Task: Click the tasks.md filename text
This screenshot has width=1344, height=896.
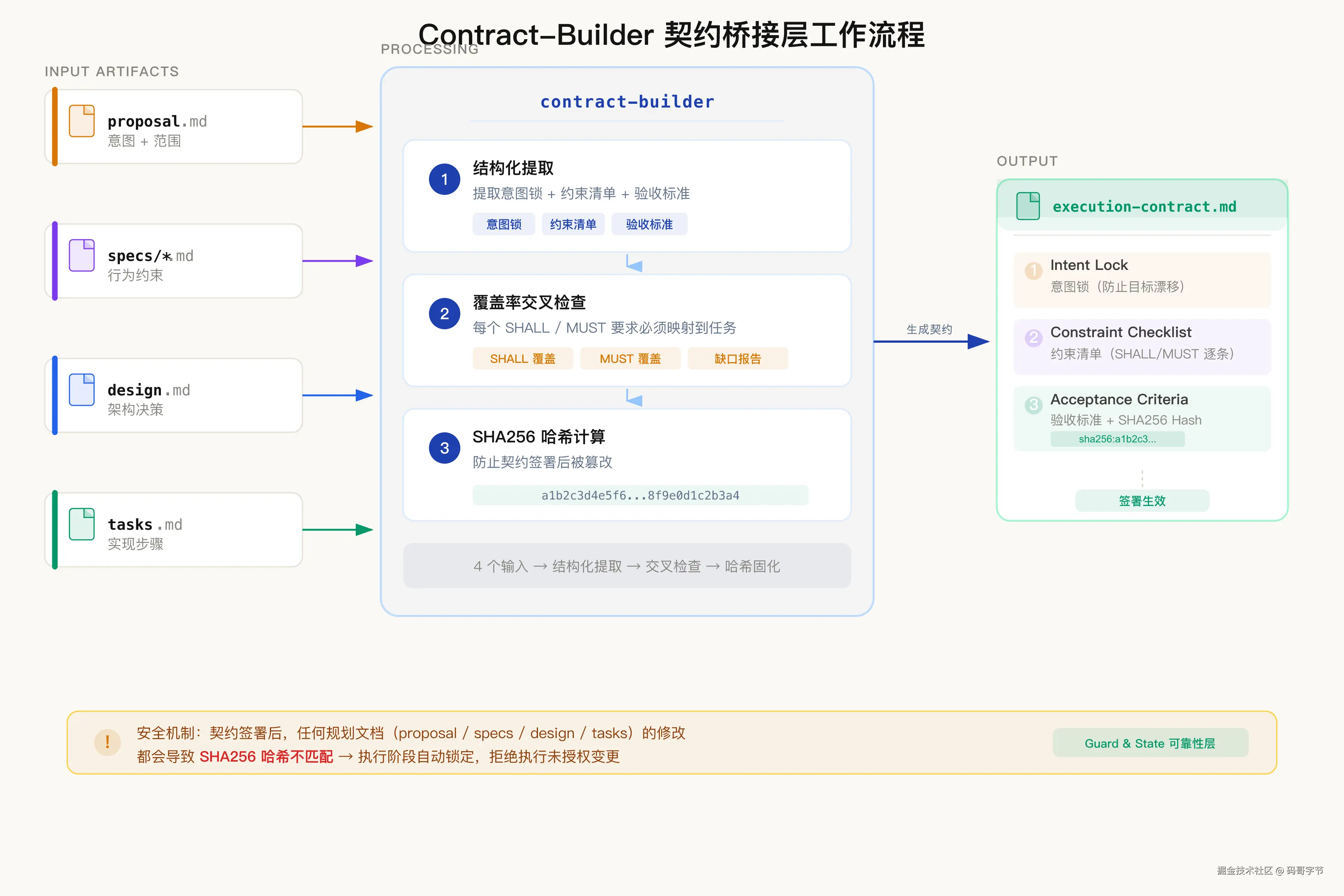Action: pyautogui.click(x=144, y=524)
